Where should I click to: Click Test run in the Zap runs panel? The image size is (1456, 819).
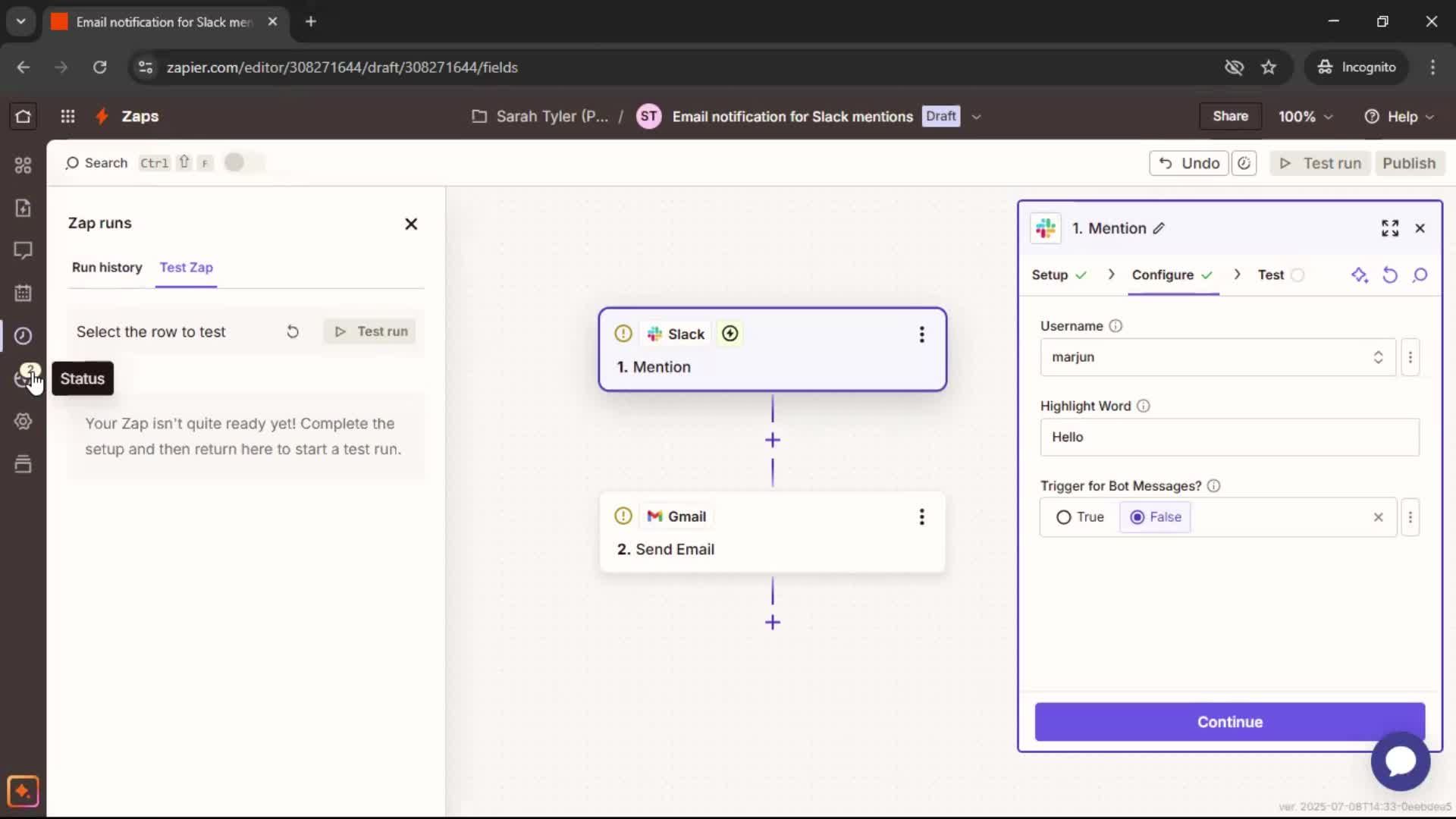[x=370, y=331]
